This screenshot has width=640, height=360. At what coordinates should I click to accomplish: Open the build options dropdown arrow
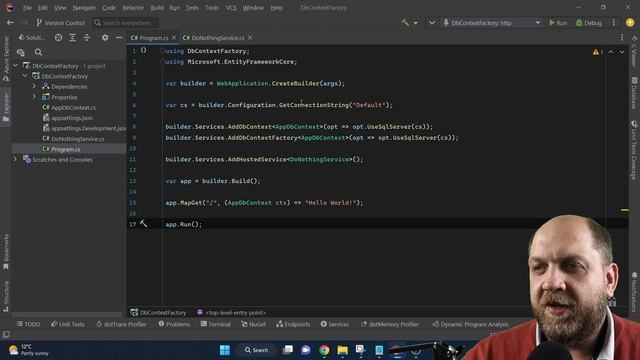pyautogui.click(x=416, y=23)
